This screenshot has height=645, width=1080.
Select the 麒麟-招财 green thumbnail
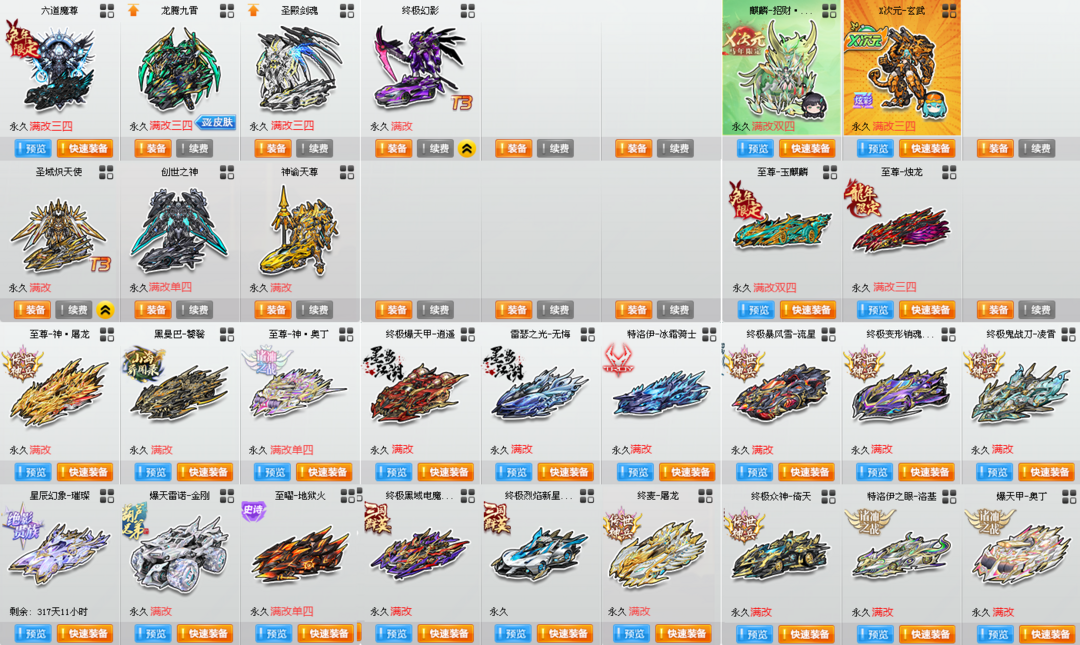point(782,69)
